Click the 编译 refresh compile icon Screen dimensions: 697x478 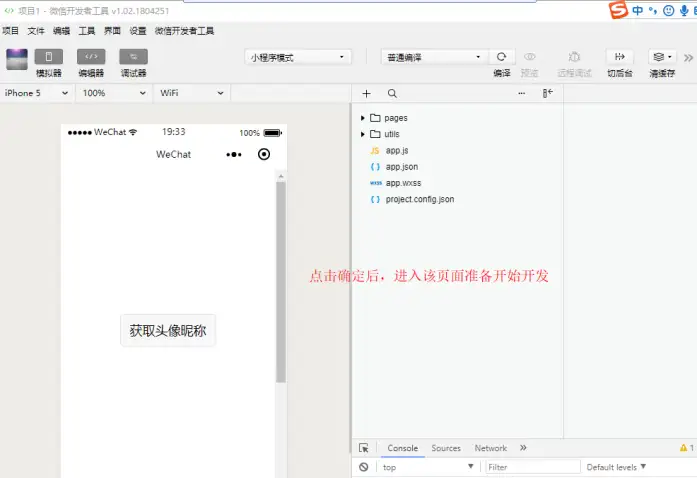(501, 57)
